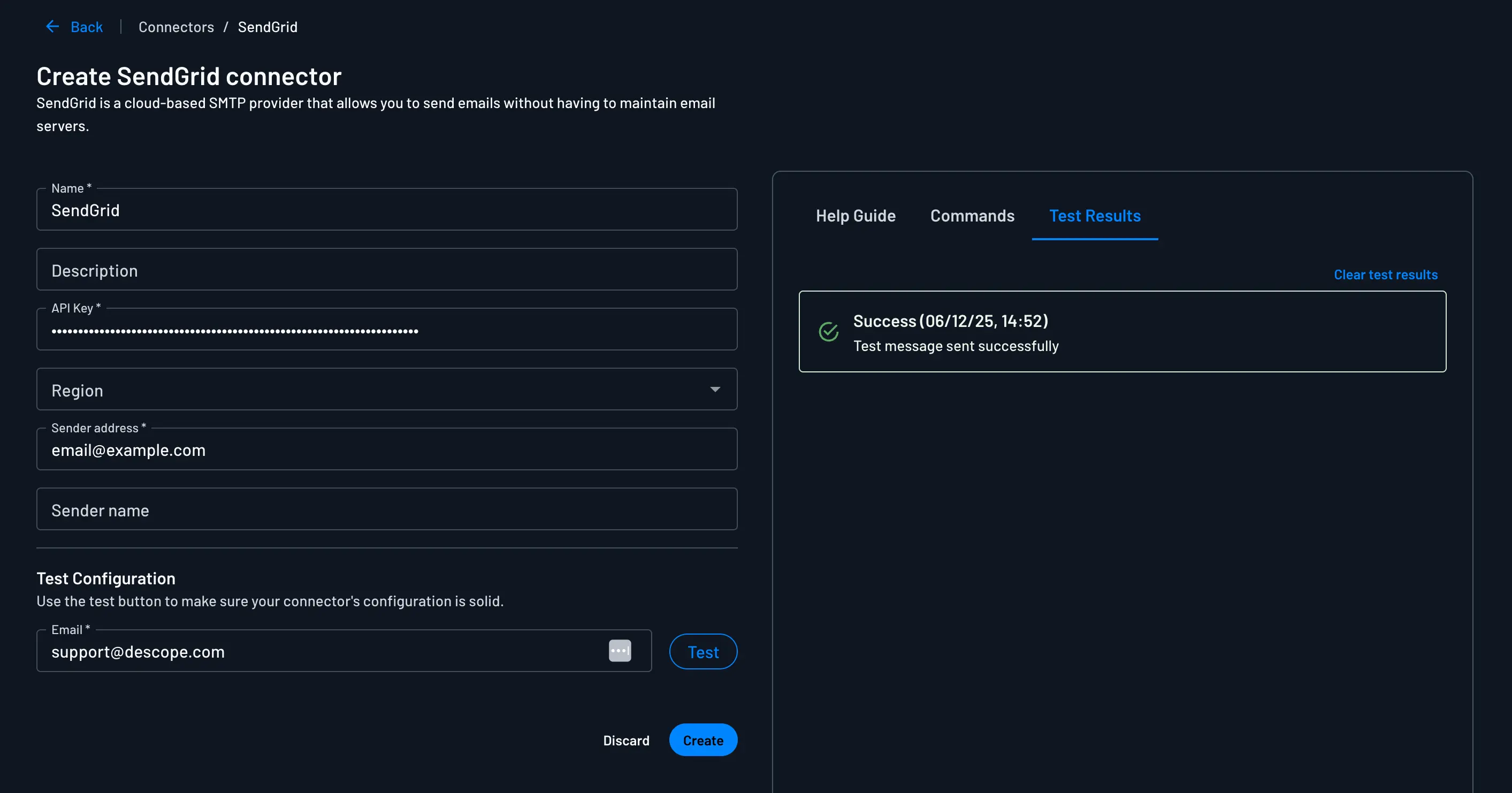Open the Commands tab
The width and height of the screenshot is (1512, 793).
(x=972, y=216)
